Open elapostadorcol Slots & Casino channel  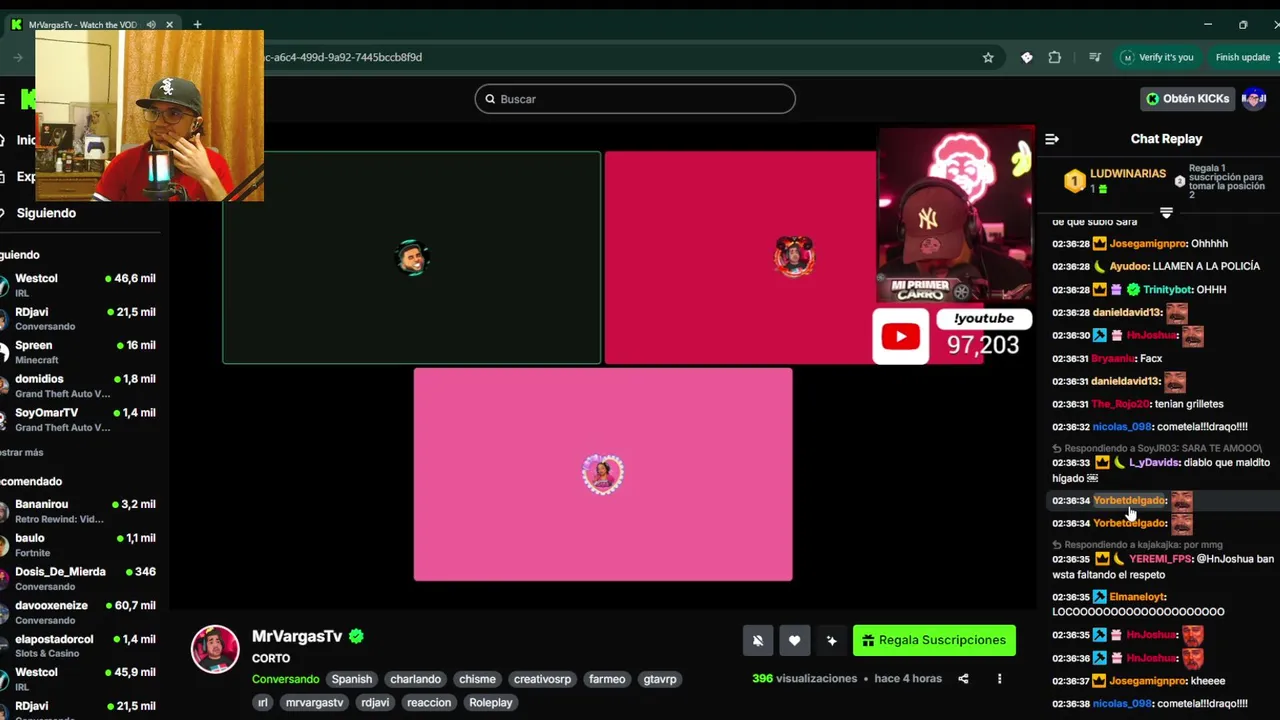pos(80,646)
